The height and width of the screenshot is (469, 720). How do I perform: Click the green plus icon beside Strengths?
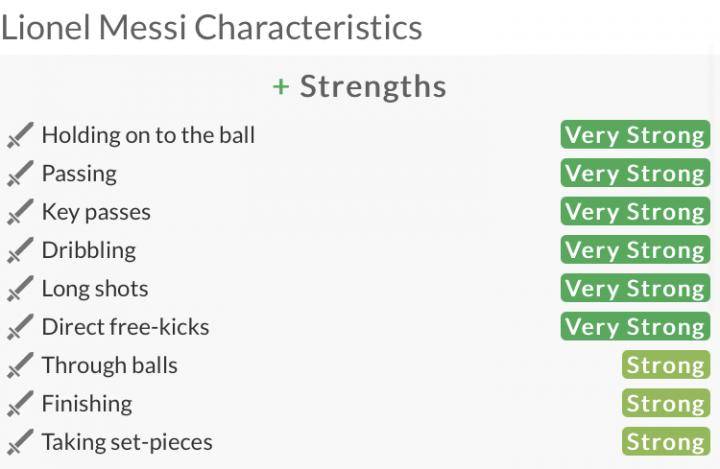click(281, 87)
